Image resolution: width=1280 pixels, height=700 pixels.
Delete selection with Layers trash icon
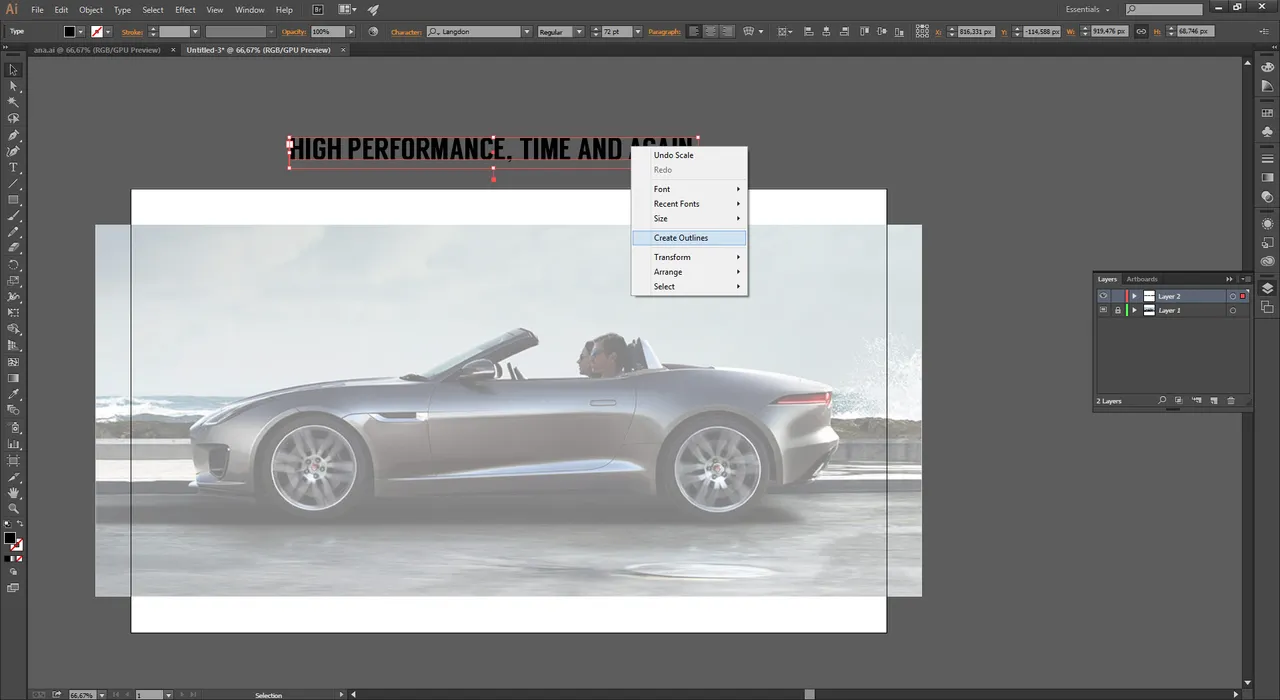[x=1231, y=401]
